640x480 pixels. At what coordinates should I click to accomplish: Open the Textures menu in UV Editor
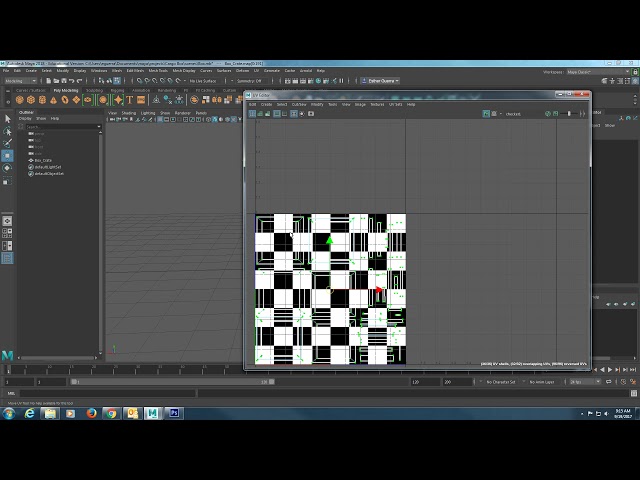coord(377,104)
